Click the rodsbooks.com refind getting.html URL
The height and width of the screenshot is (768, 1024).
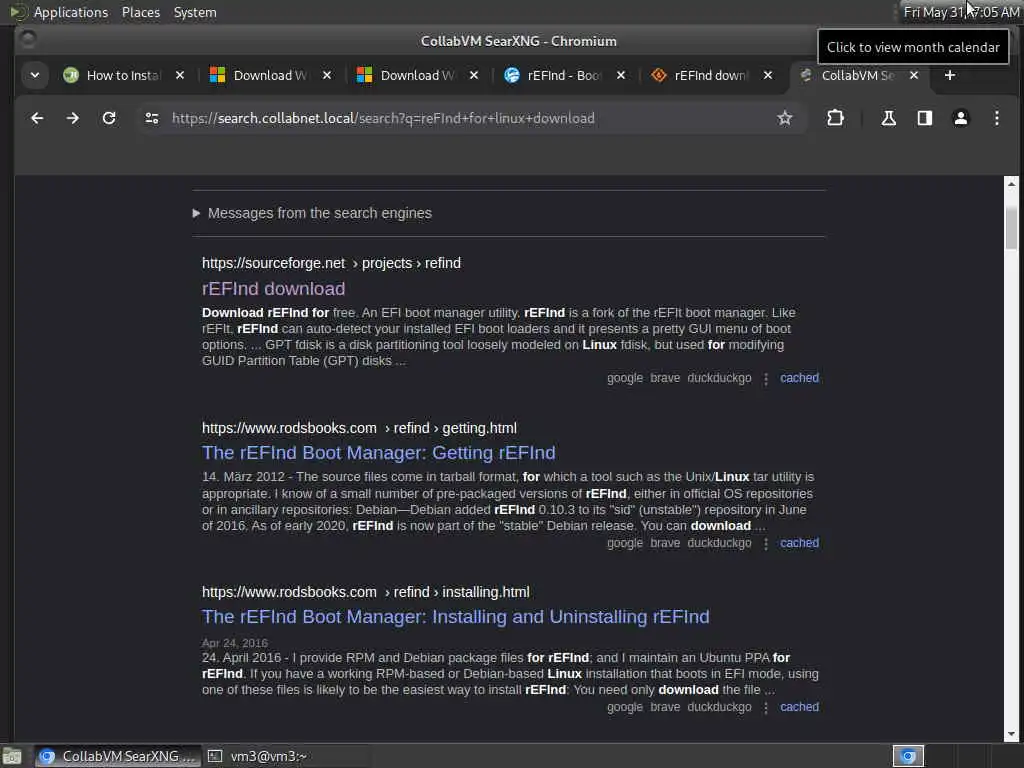[359, 428]
